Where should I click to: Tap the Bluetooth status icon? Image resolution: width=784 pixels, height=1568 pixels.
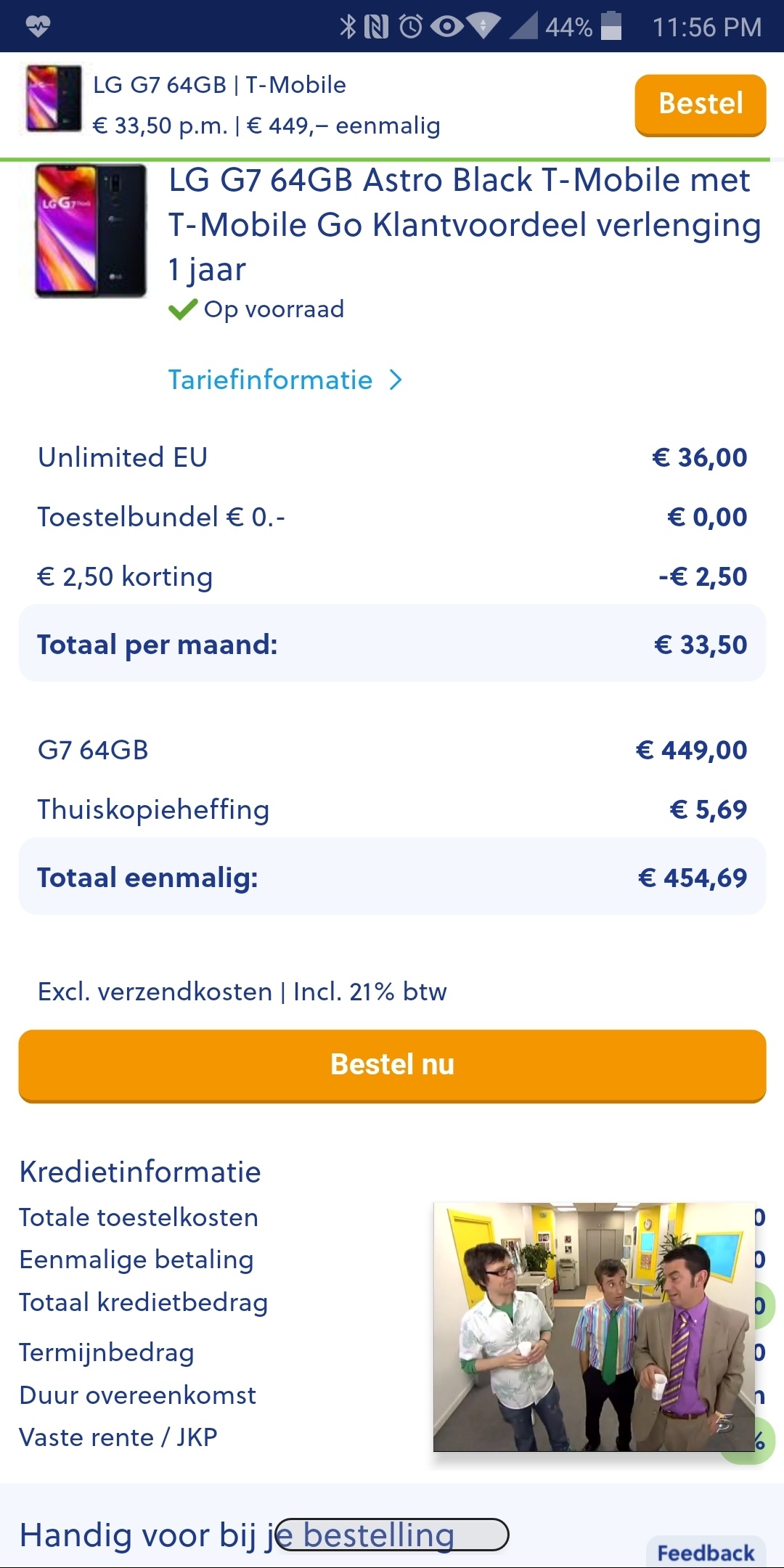(x=348, y=27)
